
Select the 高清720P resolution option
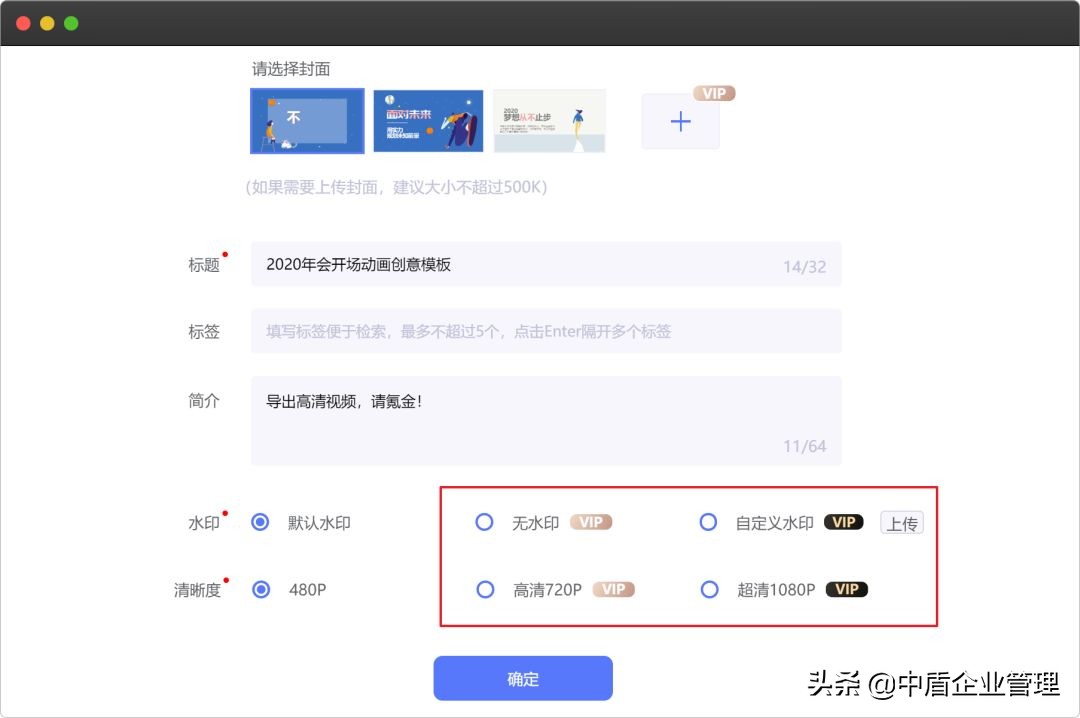(x=484, y=589)
